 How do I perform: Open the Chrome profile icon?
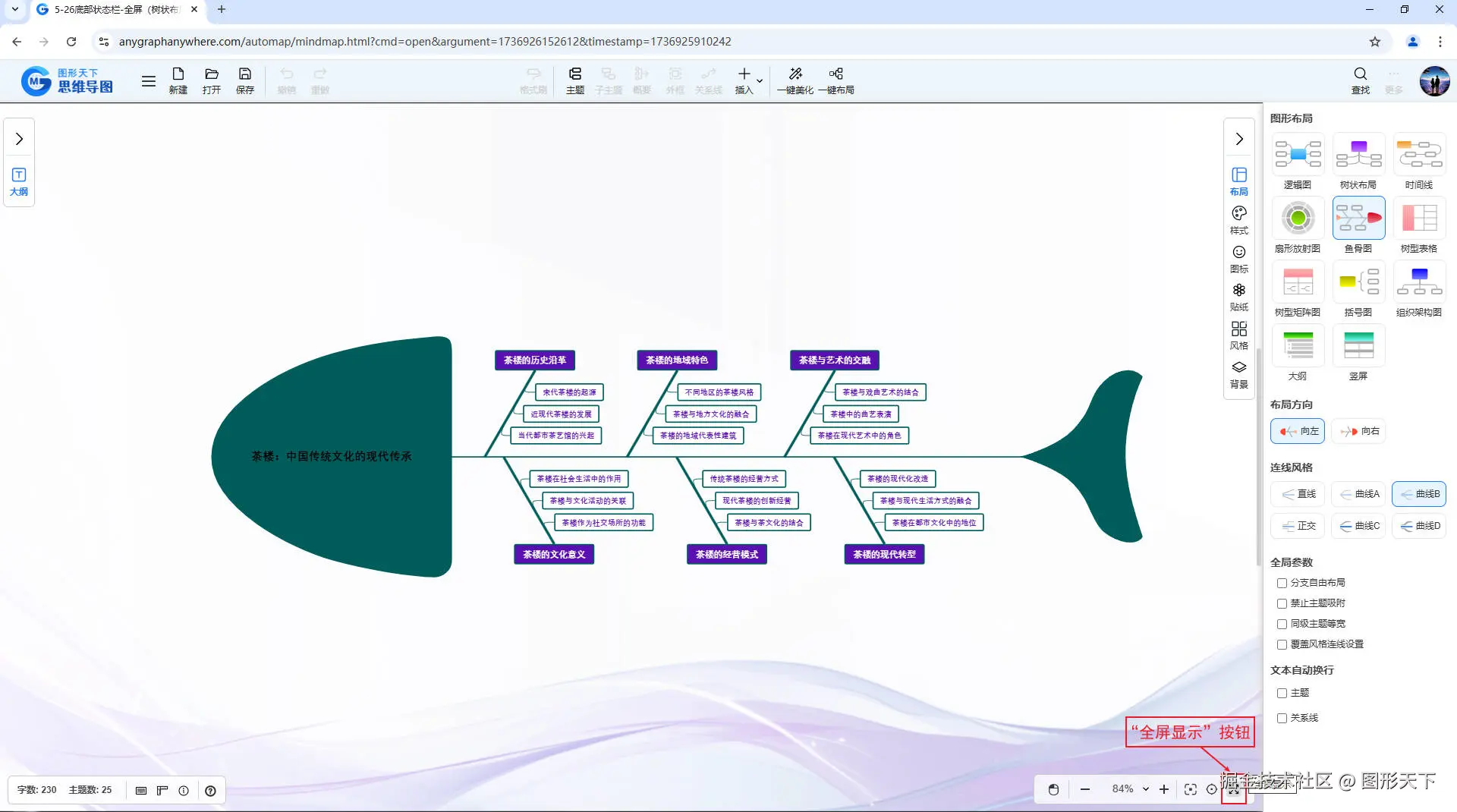(1413, 42)
